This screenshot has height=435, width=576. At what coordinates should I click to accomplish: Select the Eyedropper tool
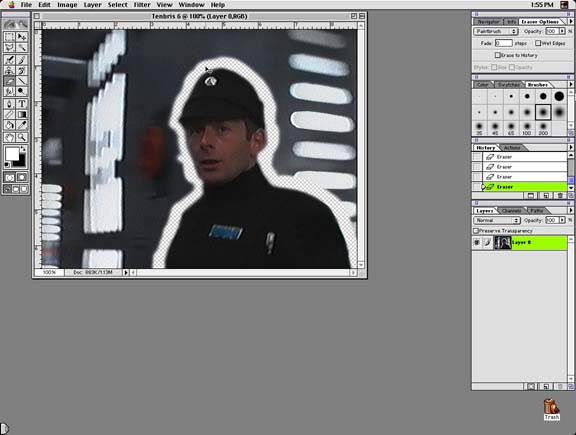[x=22, y=125]
